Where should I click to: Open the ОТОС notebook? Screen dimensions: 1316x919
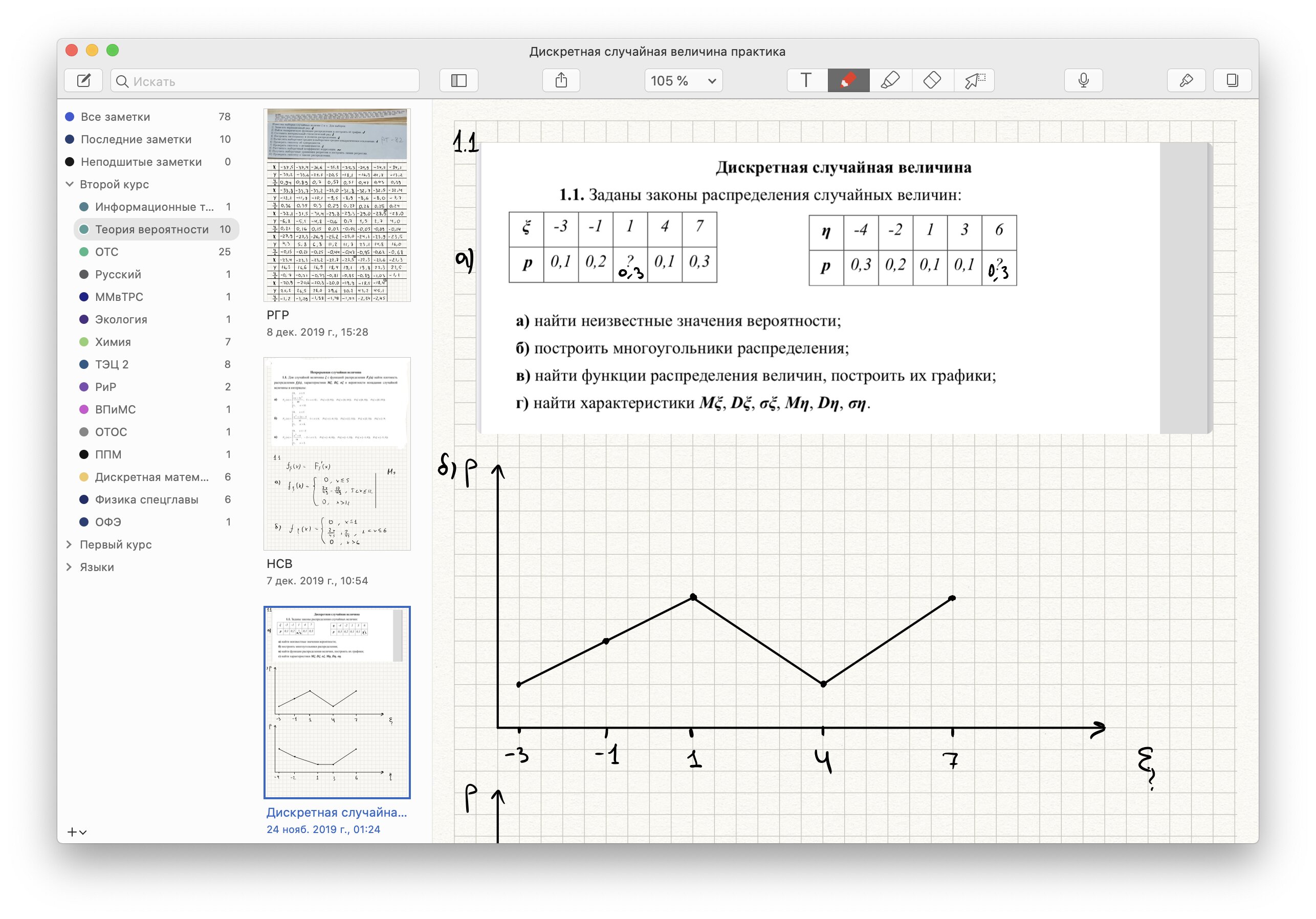point(156,432)
